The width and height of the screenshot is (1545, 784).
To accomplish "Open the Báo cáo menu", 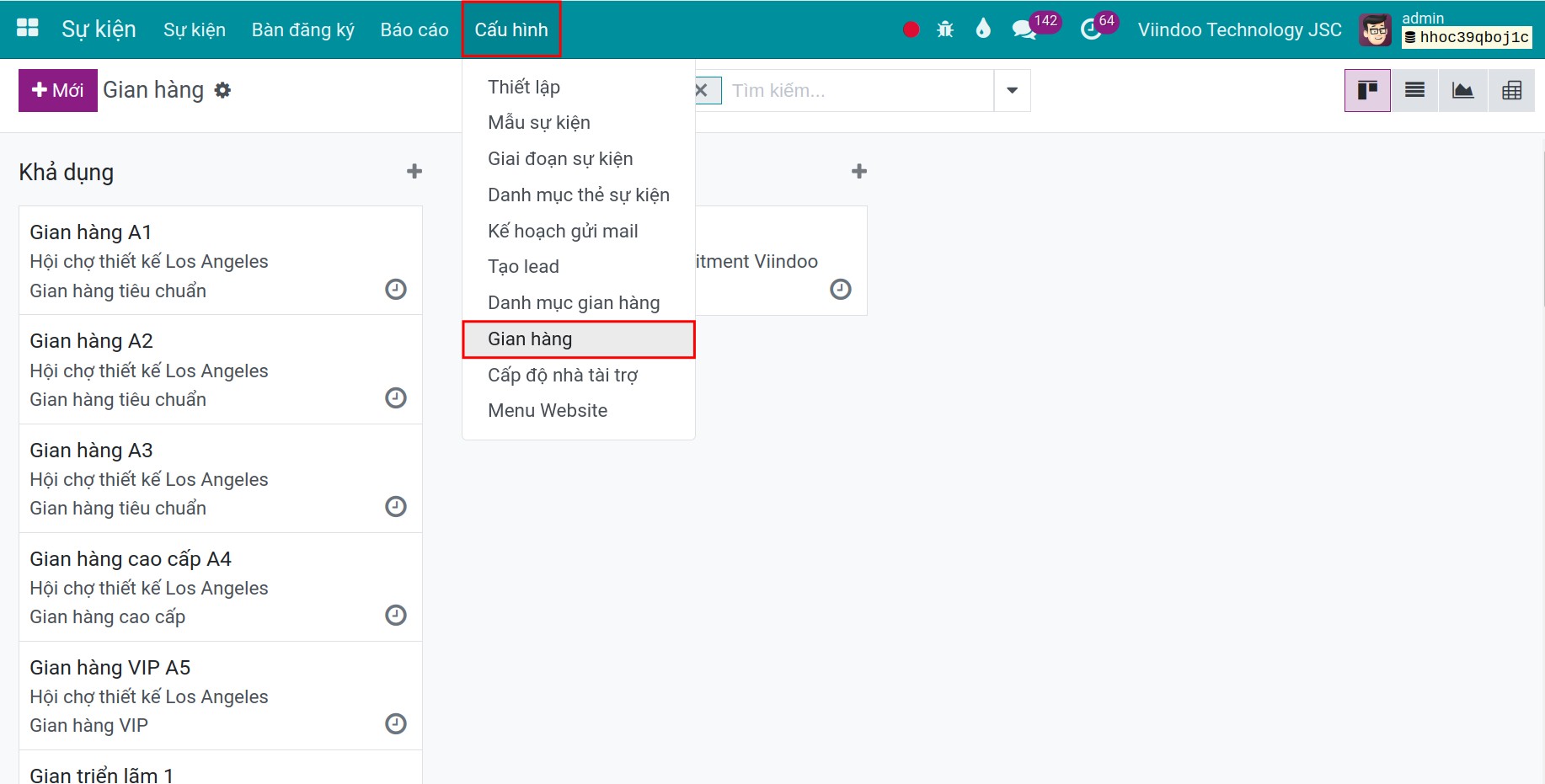I will click(x=414, y=29).
